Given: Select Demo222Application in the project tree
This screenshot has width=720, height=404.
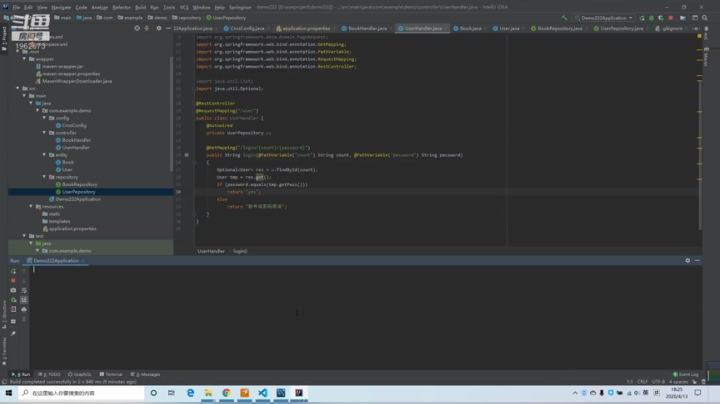Looking at the screenshot, I should pos(78,199).
